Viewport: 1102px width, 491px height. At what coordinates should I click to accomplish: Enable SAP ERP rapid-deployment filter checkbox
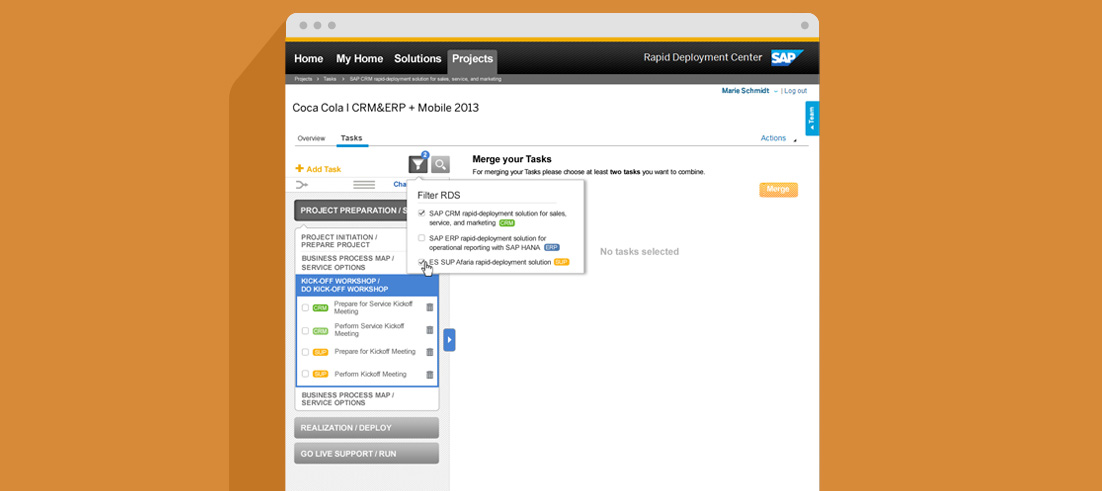(x=422, y=238)
